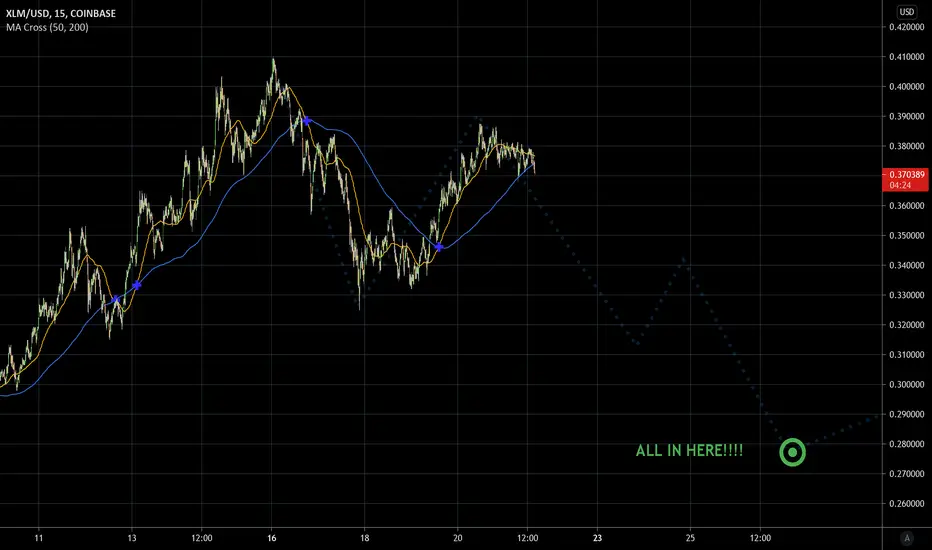Click the 0.400000 price axis label
The width and height of the screenshot is (932, 550).
pyautogui.click(x=906, y=86)
